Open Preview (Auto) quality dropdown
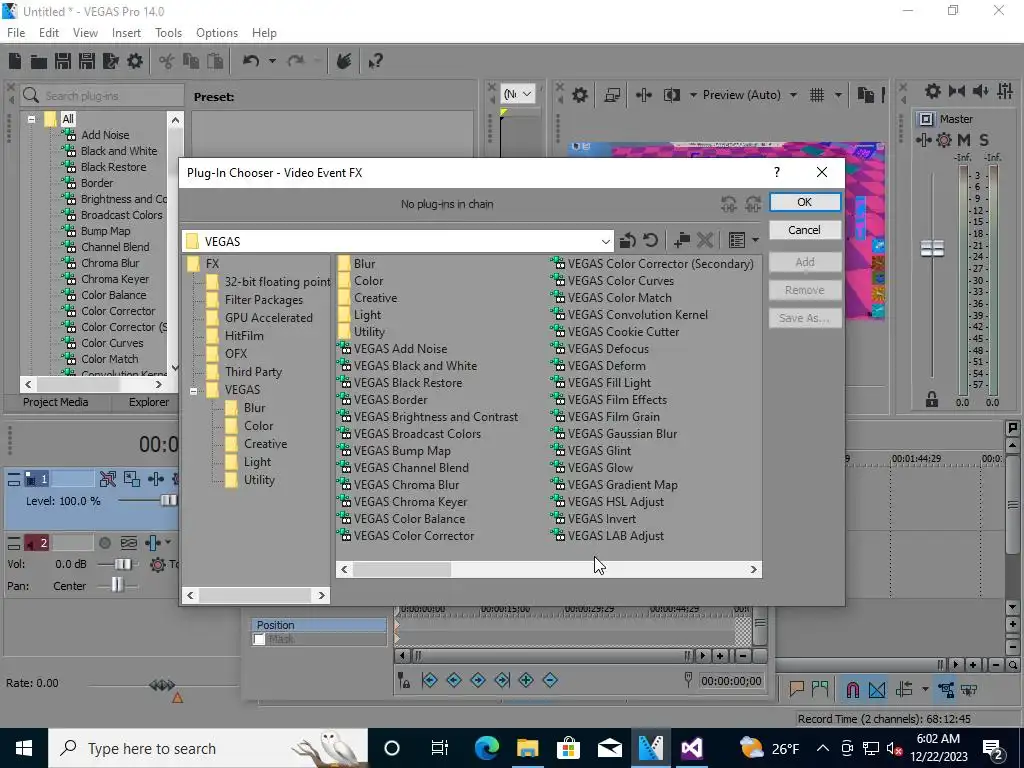1024x768 pixels. click(x=793, y=95)
